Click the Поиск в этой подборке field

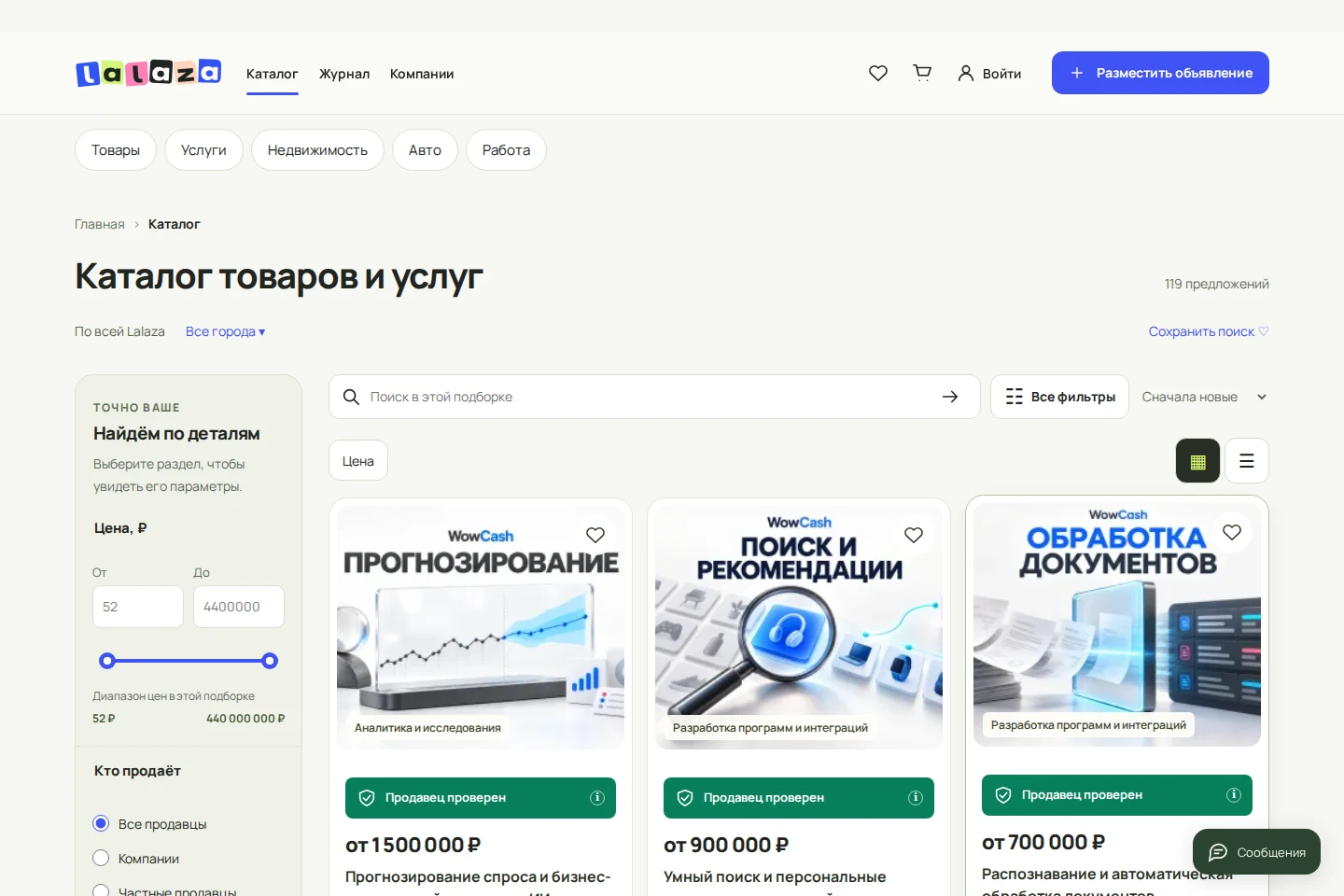pyautogui.click(x=653, y=397)
